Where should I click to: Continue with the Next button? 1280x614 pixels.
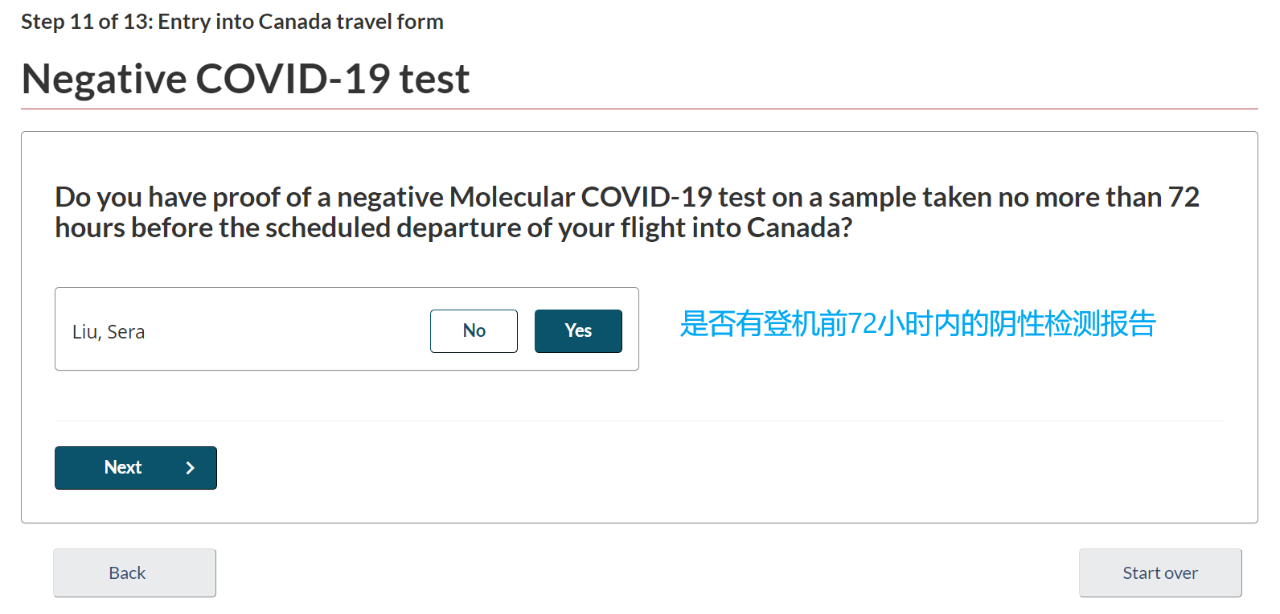pyautogui.click(x=136, y=468)
